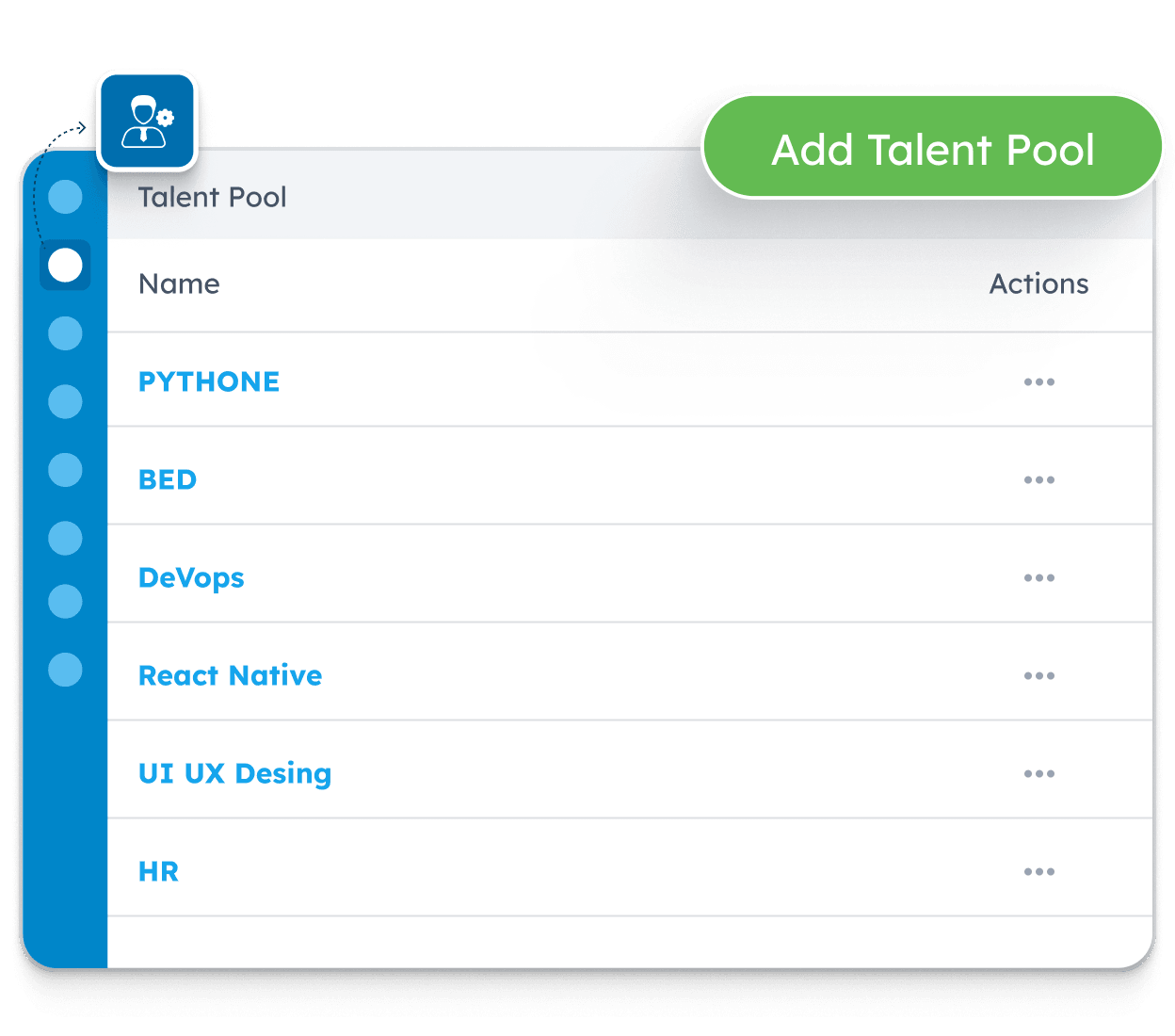Screen dimensions: 1175x1036
Task: Click the Add Talent Pool button
Action: pos(932,149)
